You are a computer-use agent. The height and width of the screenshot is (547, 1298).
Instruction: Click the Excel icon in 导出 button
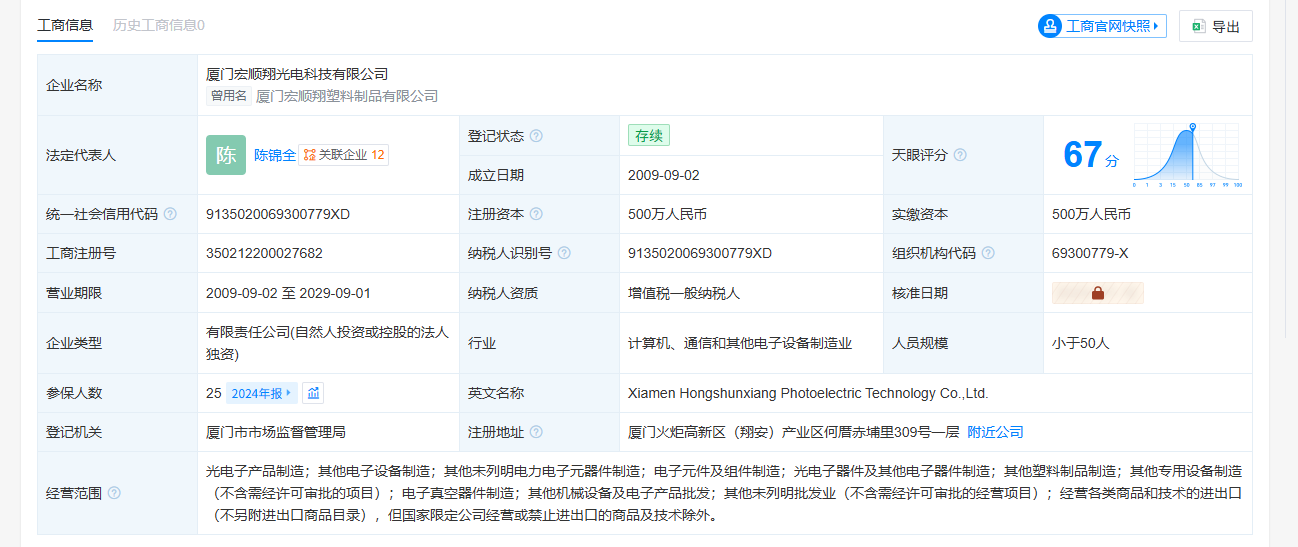[1198, 27]
